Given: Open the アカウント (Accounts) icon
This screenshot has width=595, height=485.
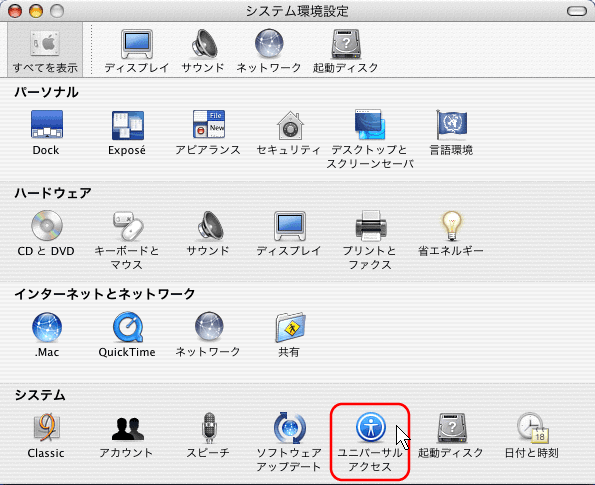Looking at the screenshot, I should coord(128,429).
